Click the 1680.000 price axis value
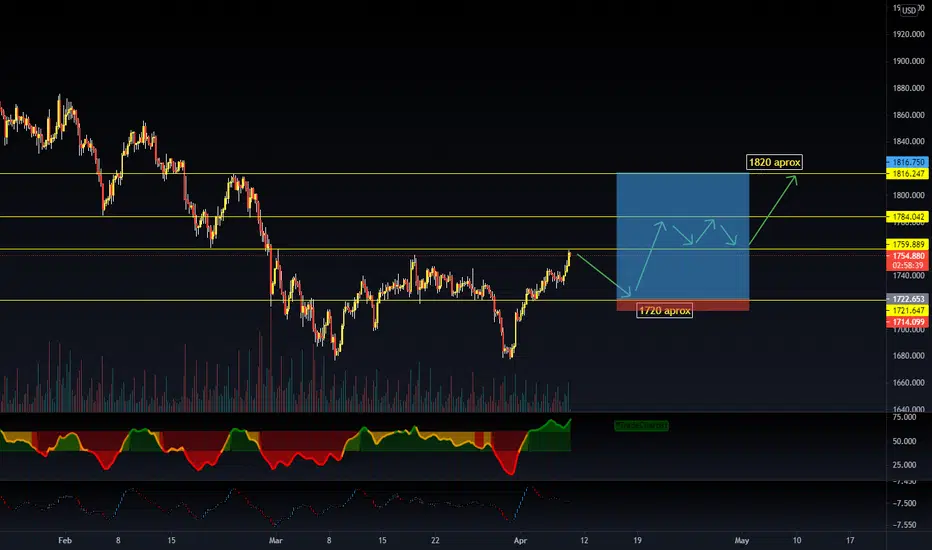The image size is (932, 550). 908,356
